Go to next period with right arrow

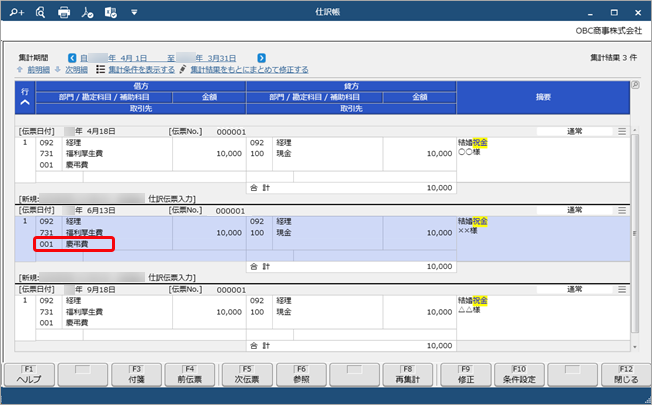(x=261, y=58)
